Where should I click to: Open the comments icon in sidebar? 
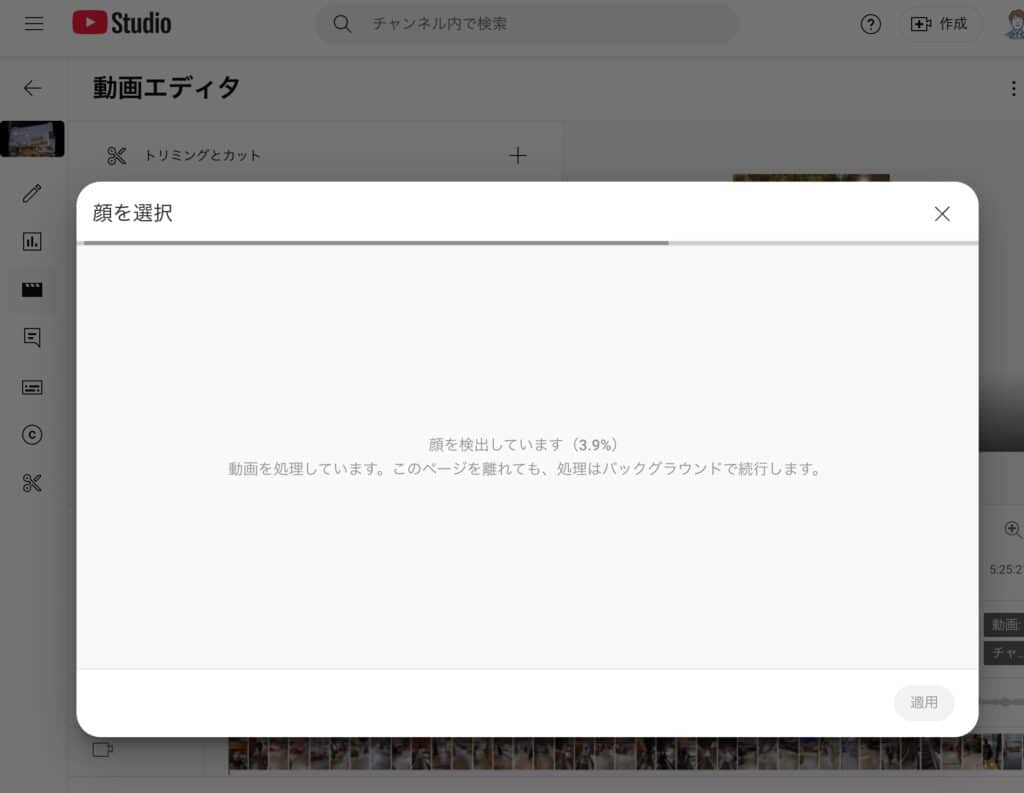[x=32, y=338]
